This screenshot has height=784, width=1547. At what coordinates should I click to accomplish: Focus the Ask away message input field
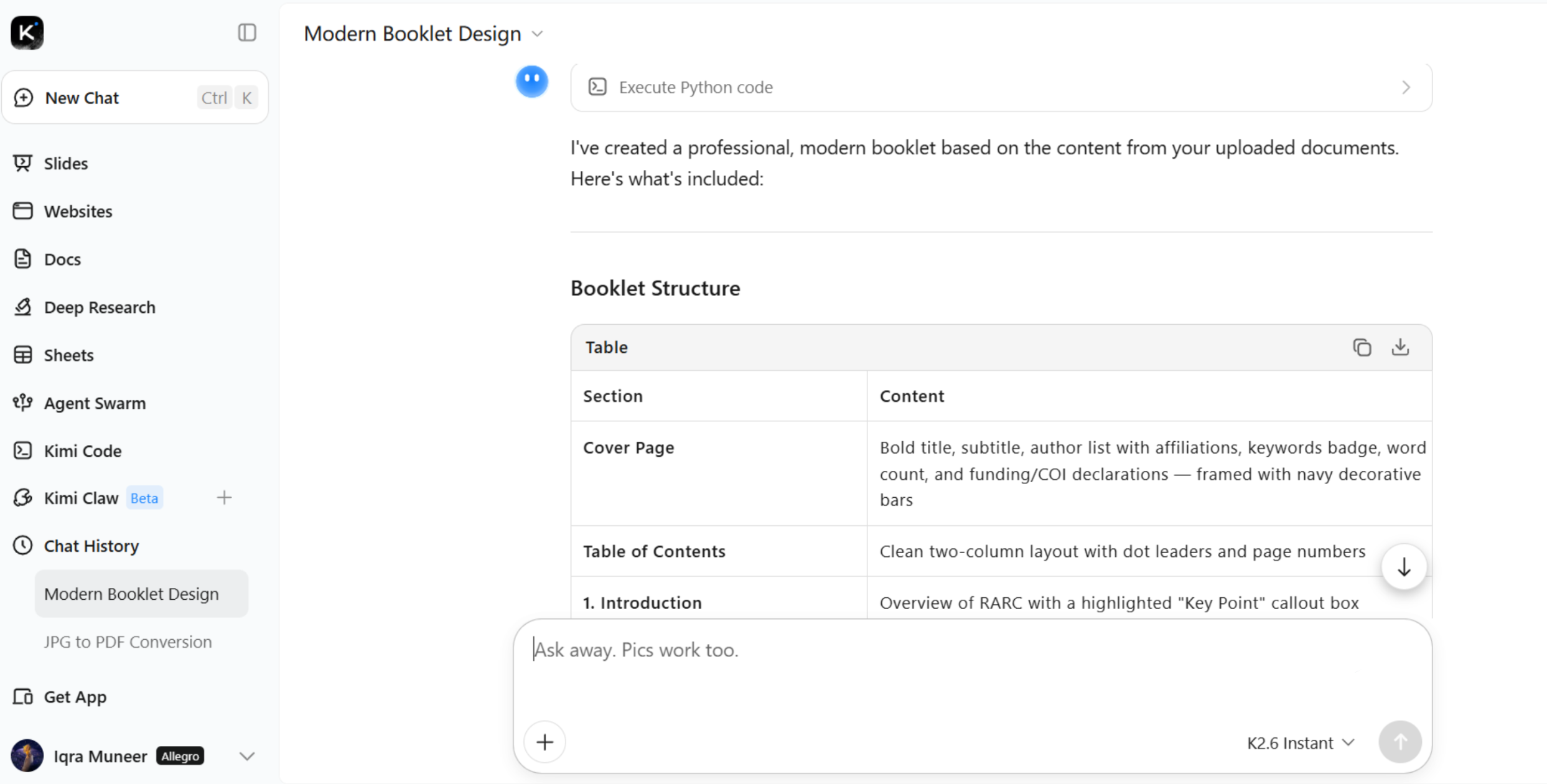(972, 666)
